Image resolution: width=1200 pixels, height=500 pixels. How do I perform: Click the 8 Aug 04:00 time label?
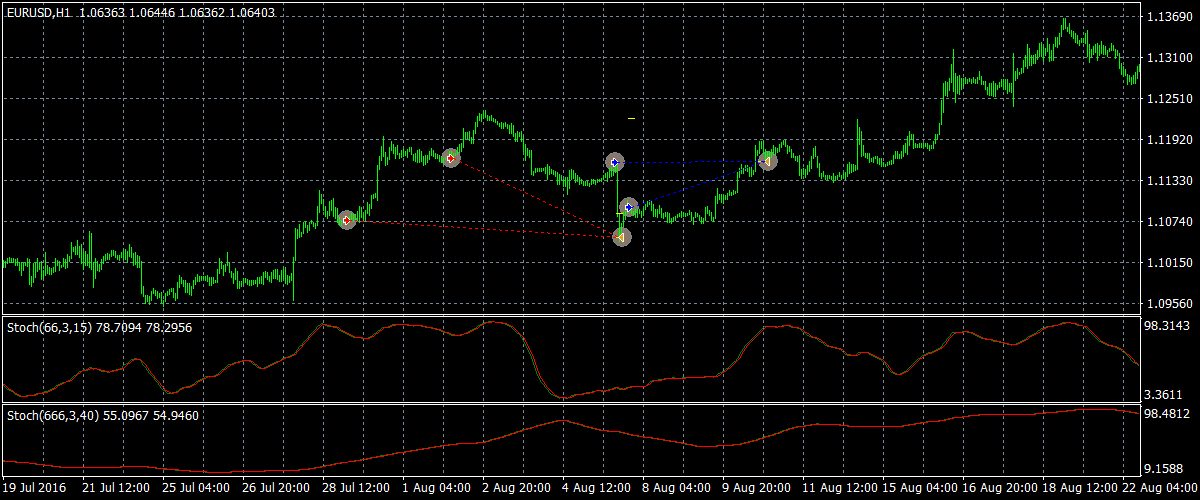click(x=676, y=489)
